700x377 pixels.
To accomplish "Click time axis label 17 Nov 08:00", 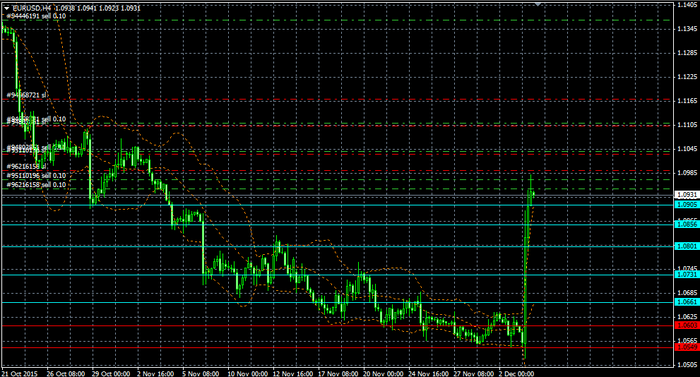I will (x=338, y=373).
